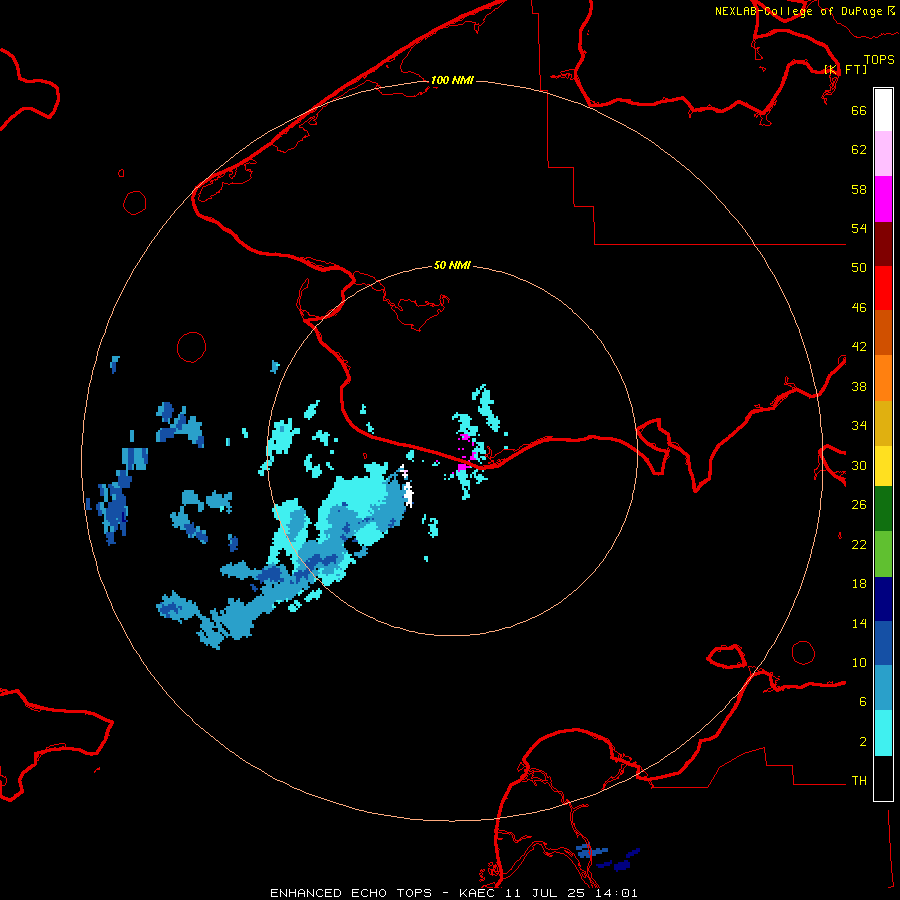Click the cyan 2-6 kft legend swatch
The image size is (900, 900).
883,733
